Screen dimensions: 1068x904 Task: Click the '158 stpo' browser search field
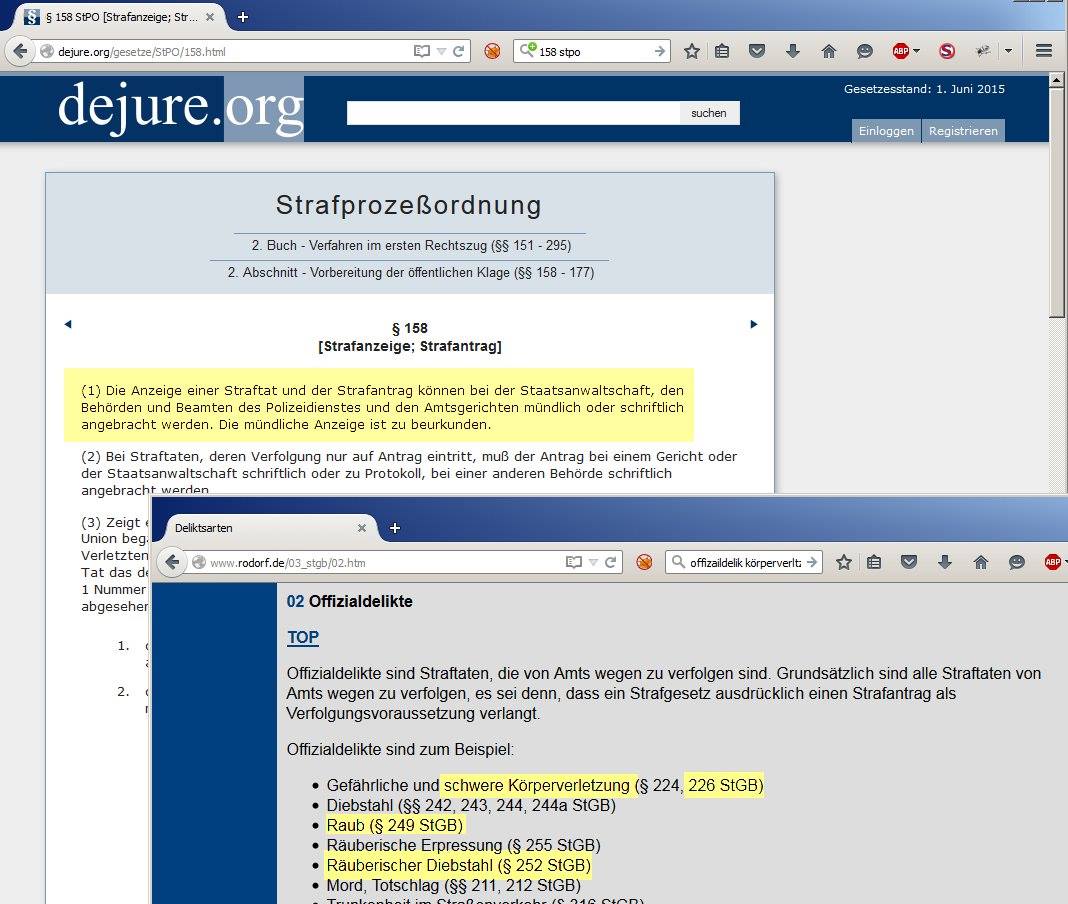(594, 52)
